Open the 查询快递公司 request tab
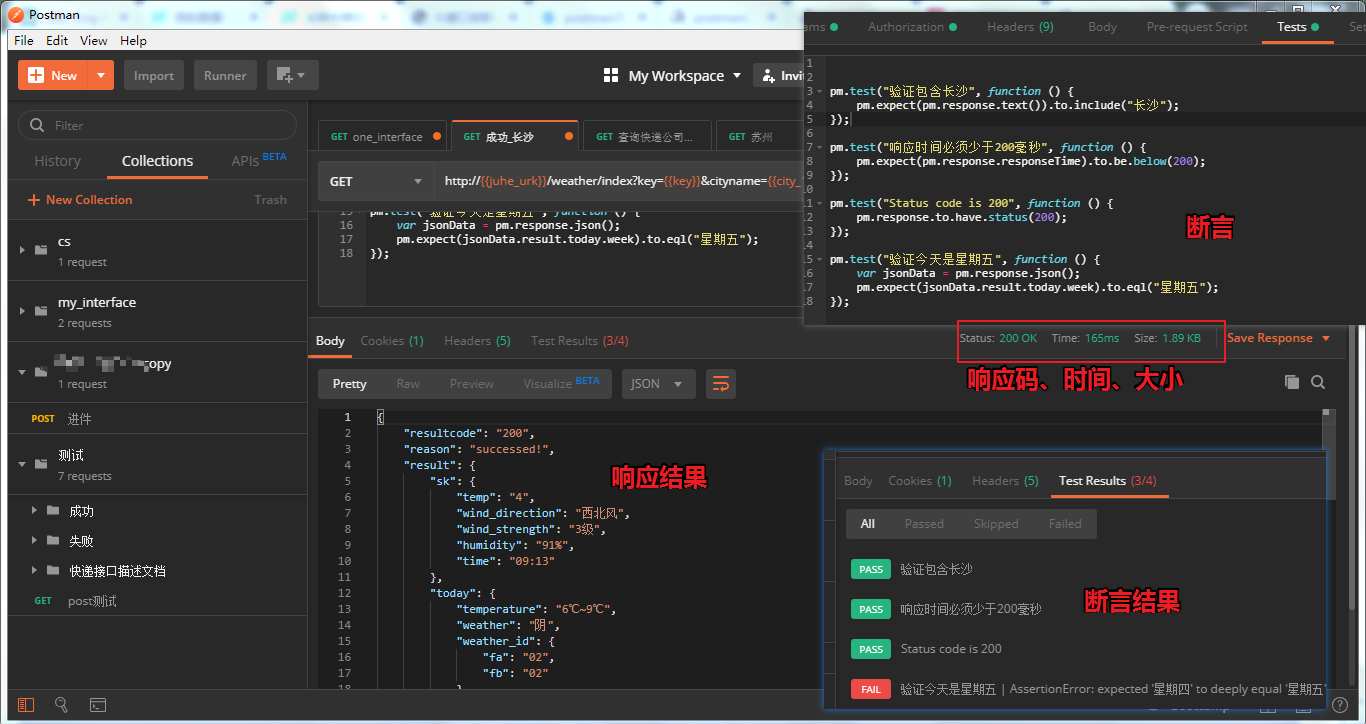 click(647, 137)
